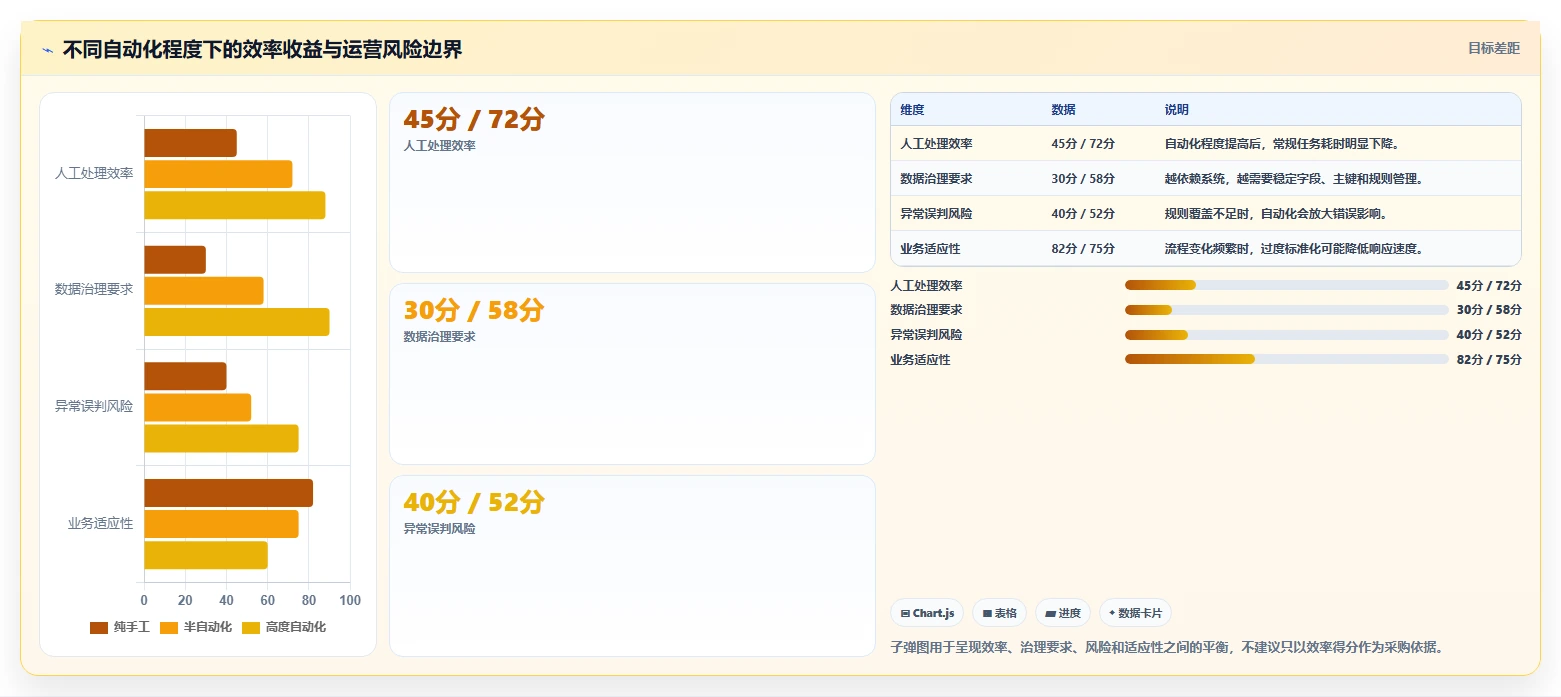The height and width of the screenshot is (697, 1561).
Task: Click 82分 / 75分 in the table
Action: (1083, 249)
